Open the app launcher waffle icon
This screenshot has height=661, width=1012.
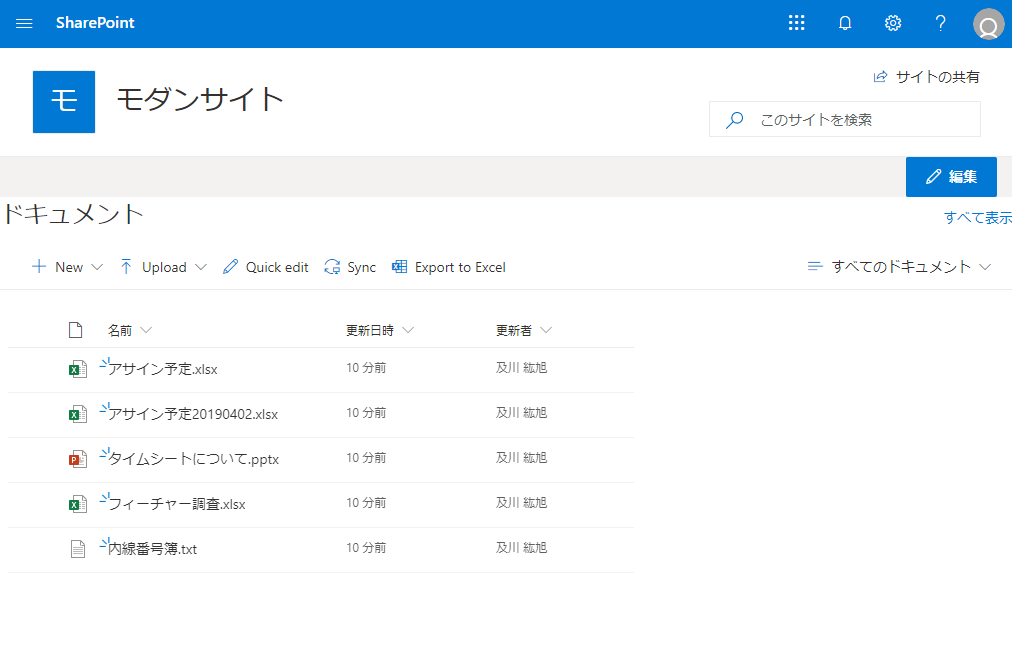point(797,24)
